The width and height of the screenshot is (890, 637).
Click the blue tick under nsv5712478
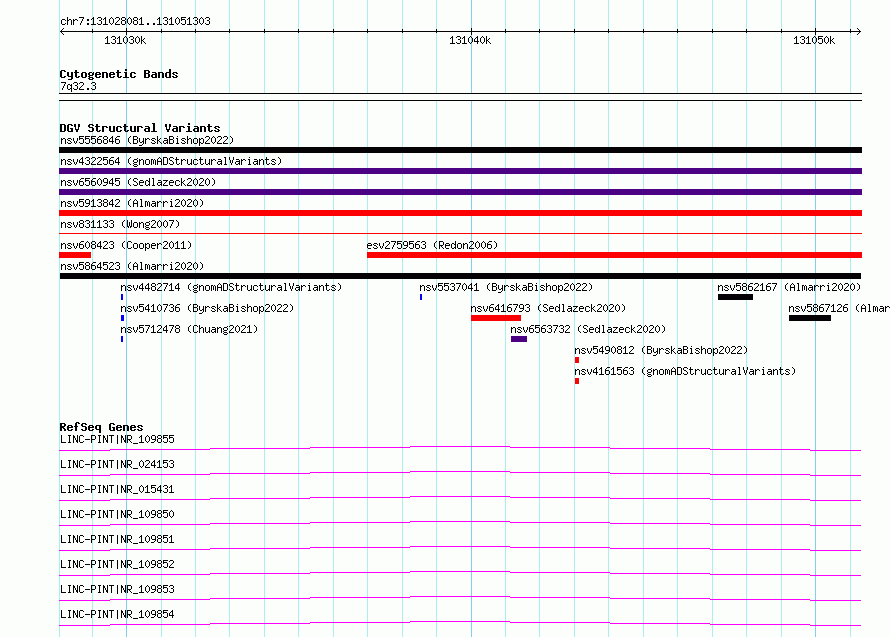click(x=122, y=339)
